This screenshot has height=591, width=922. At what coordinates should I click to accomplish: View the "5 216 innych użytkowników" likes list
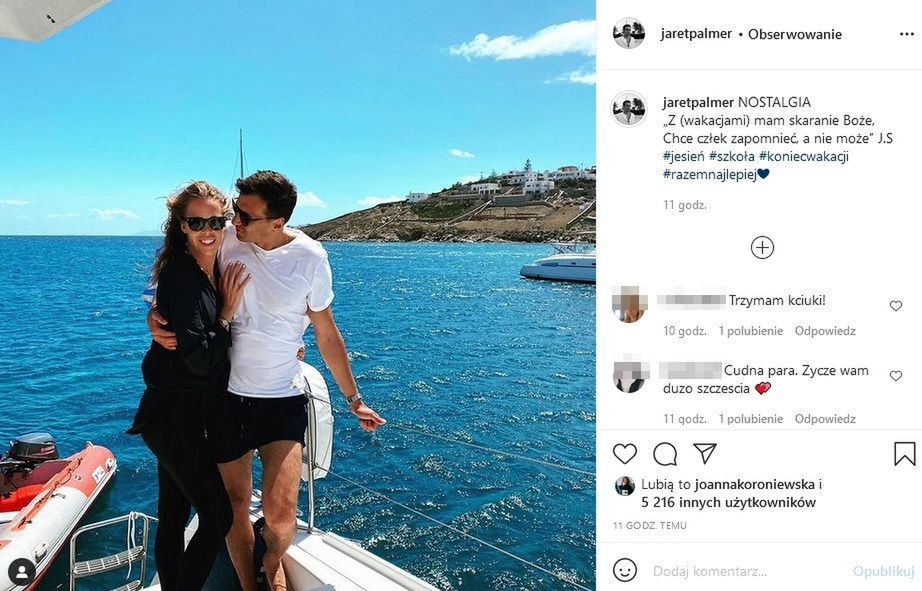pyautogui.click(x=729, y=503)
